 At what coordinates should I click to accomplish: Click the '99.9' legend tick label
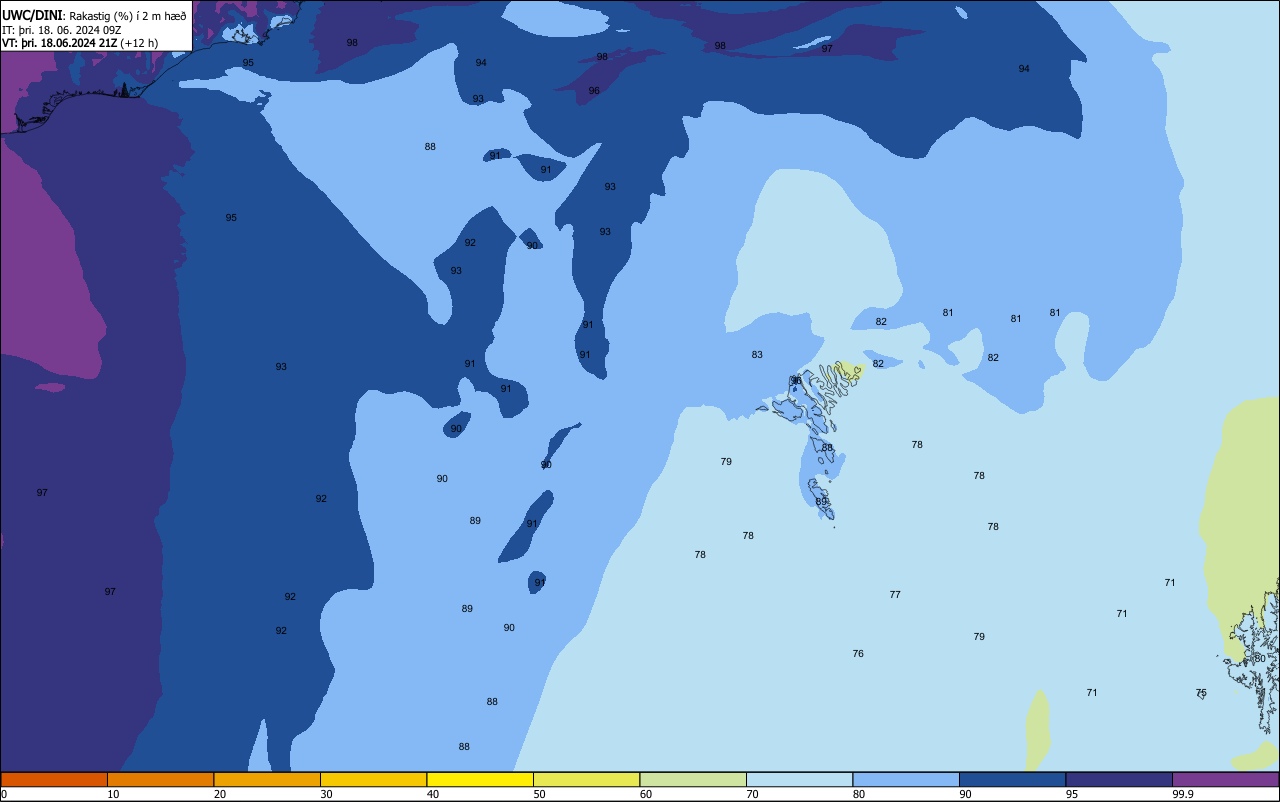pyautogui.click(x=1183, y=794)
